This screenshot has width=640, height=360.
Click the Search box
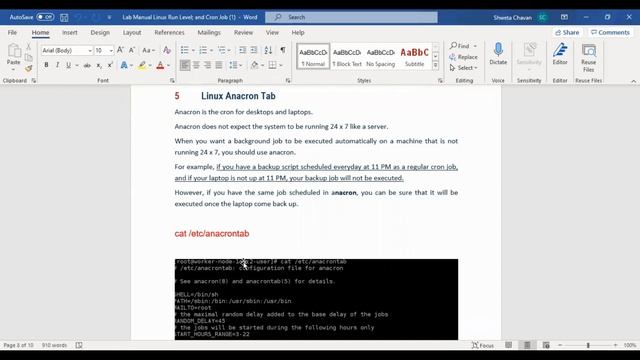(351, 17)
